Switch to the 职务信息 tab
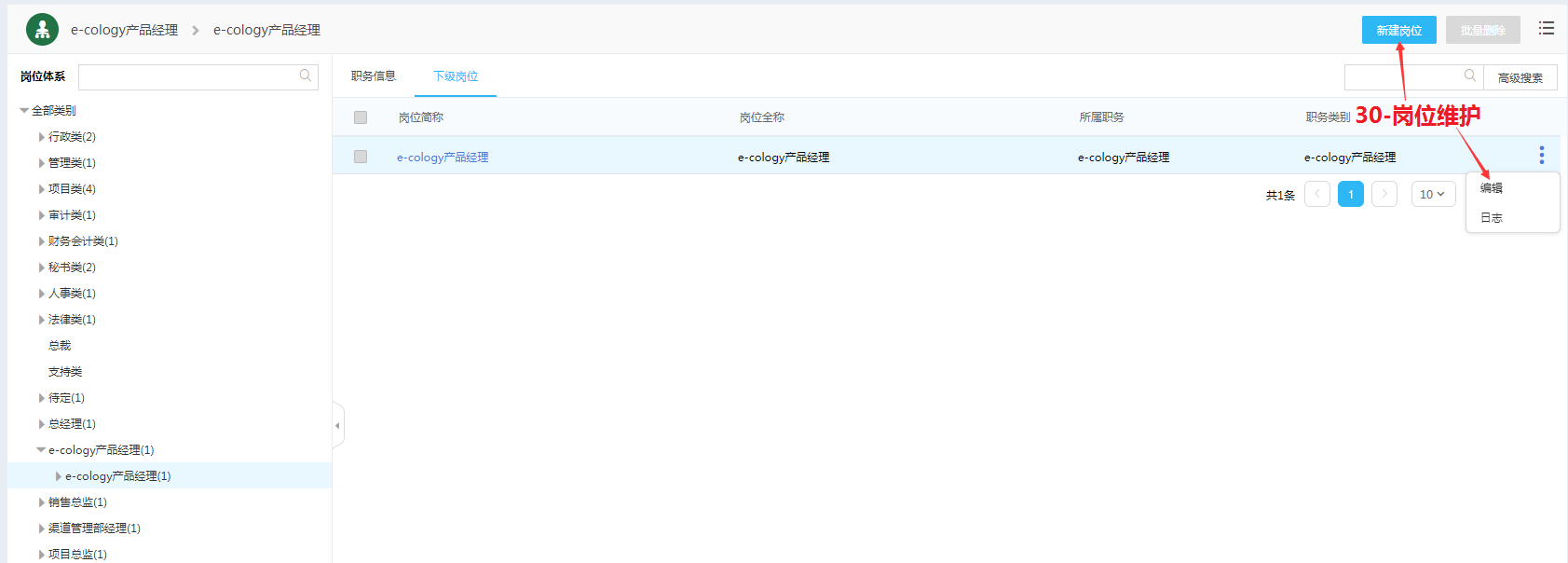Viewport: 1568px width, 563px height. point(373,76)
